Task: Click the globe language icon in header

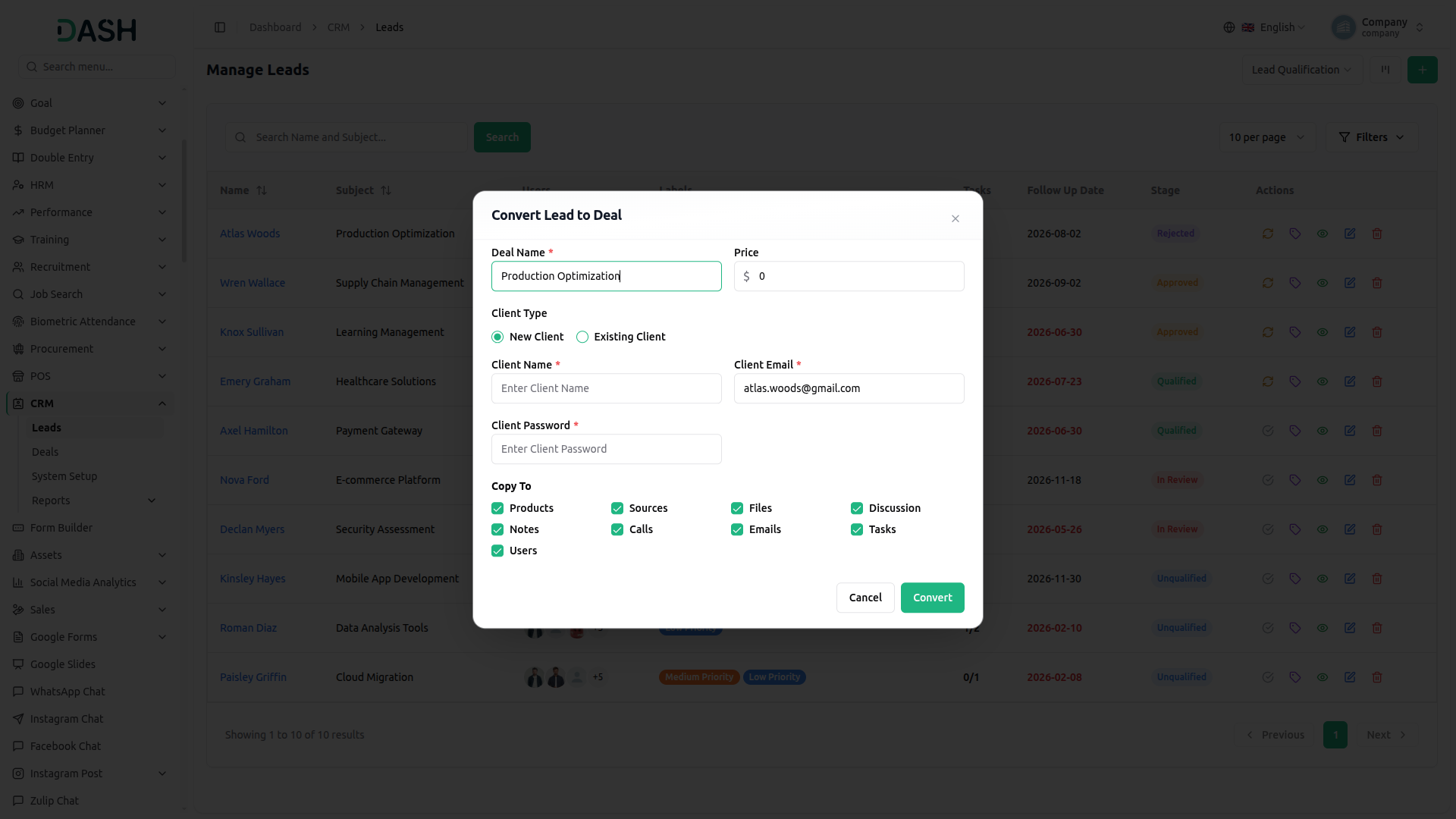Action: 1228,27
